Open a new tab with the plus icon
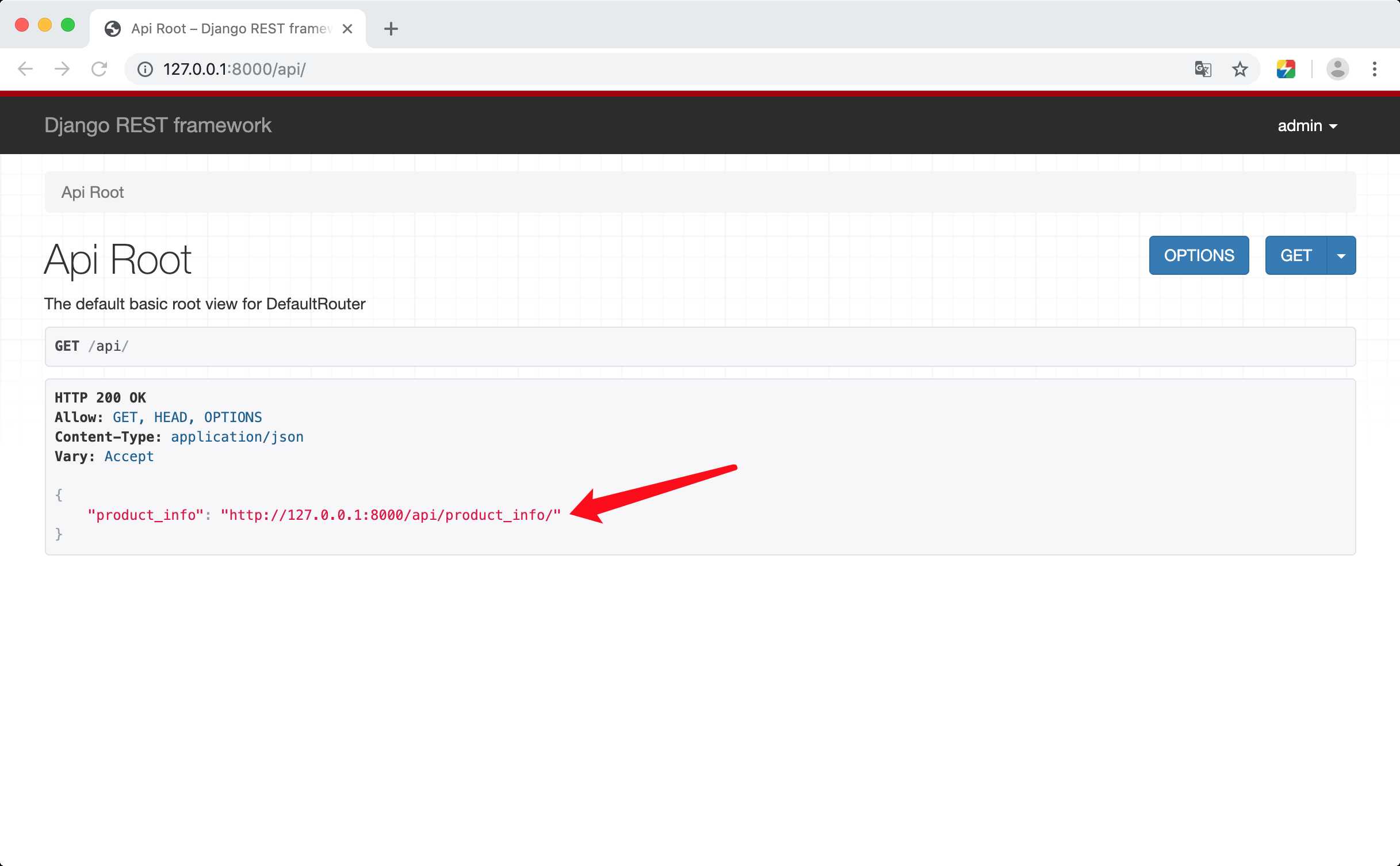Image resolution: width=1400 pixels, height=866 pixels. tap(391, 29)
